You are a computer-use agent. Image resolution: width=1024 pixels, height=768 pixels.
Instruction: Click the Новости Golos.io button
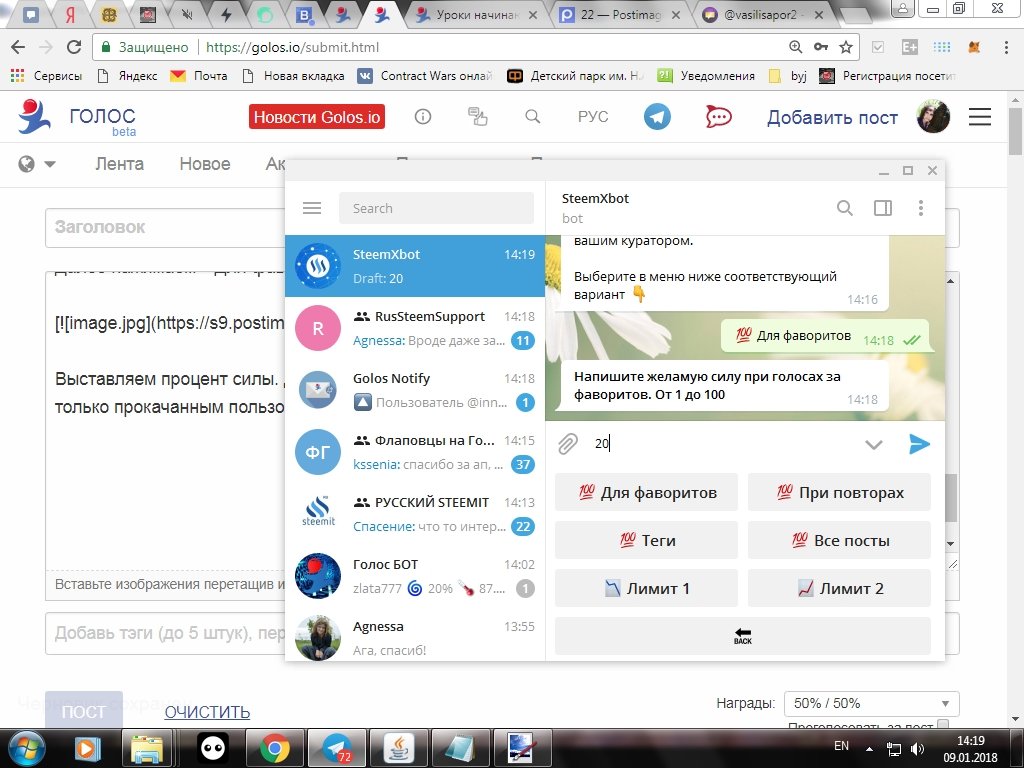[x=317, y=117]
